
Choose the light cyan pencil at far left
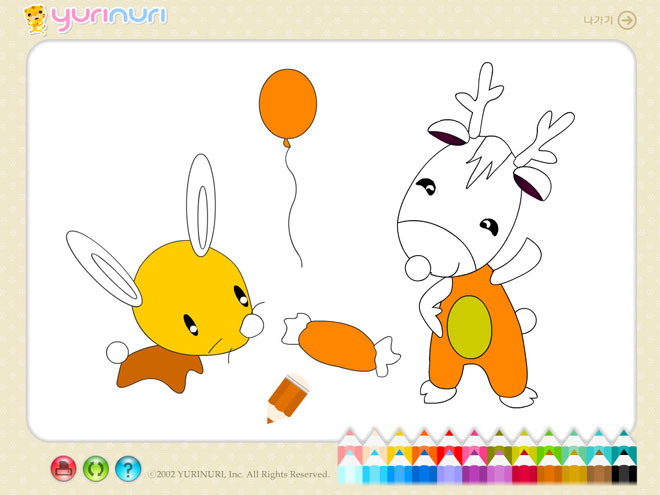tap(349, 473)
